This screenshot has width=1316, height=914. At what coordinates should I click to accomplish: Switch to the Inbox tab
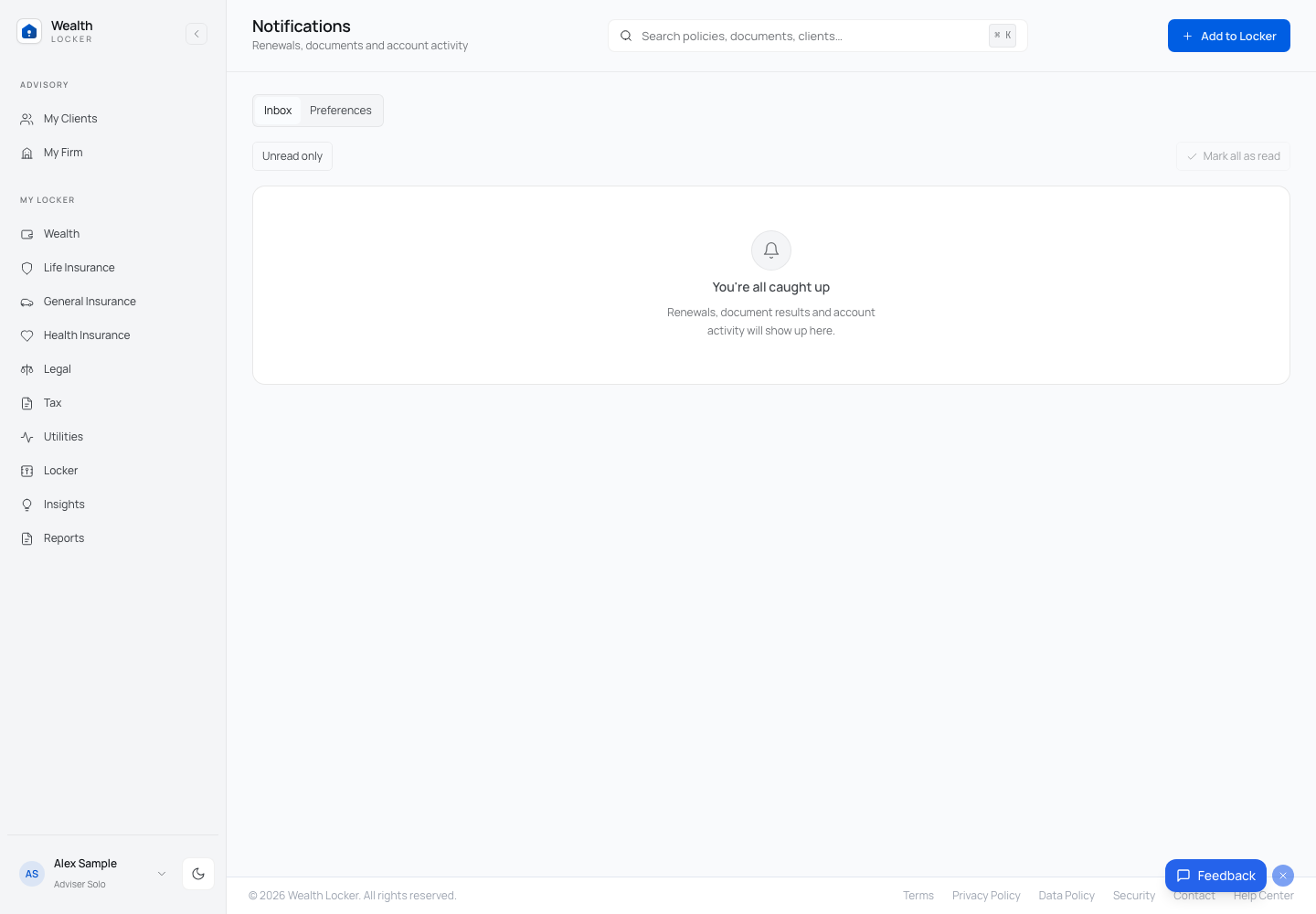[278, 111]
